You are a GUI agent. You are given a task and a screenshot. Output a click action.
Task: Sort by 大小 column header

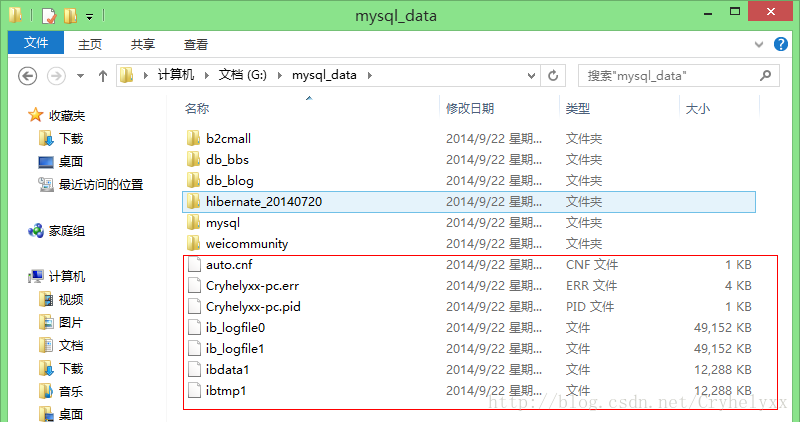[697, 108]
